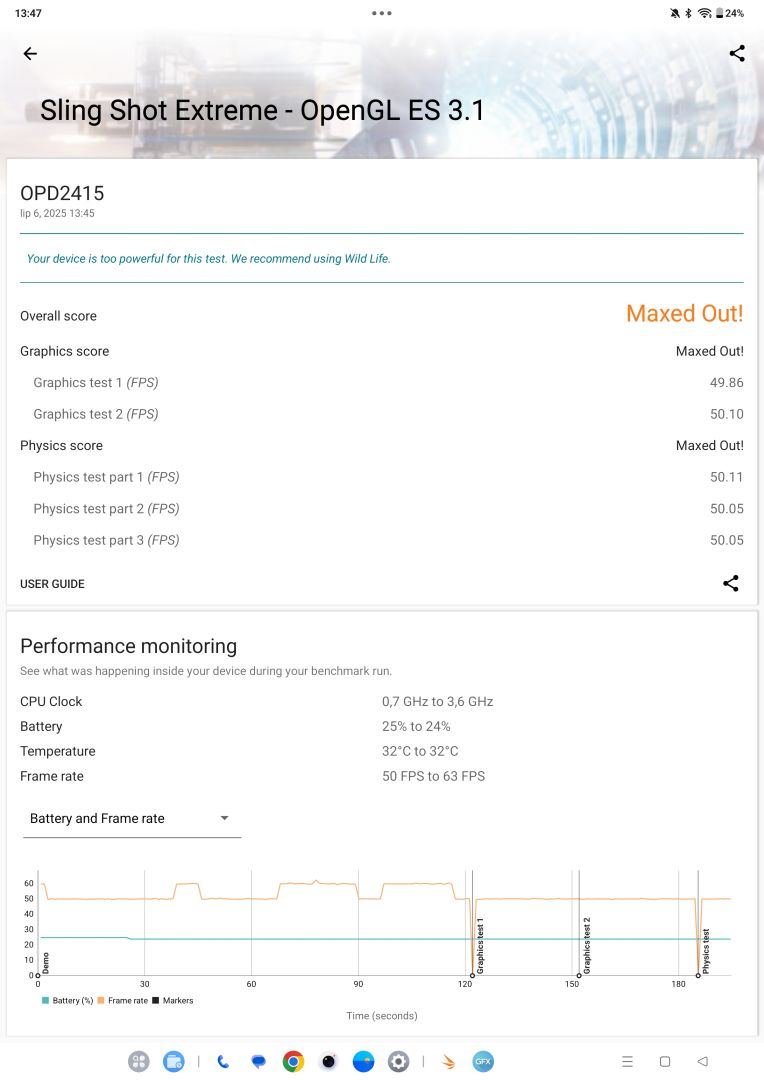Tap the Wild Life recommendation message
This screenshot has height=1080, width=764.
209,259
